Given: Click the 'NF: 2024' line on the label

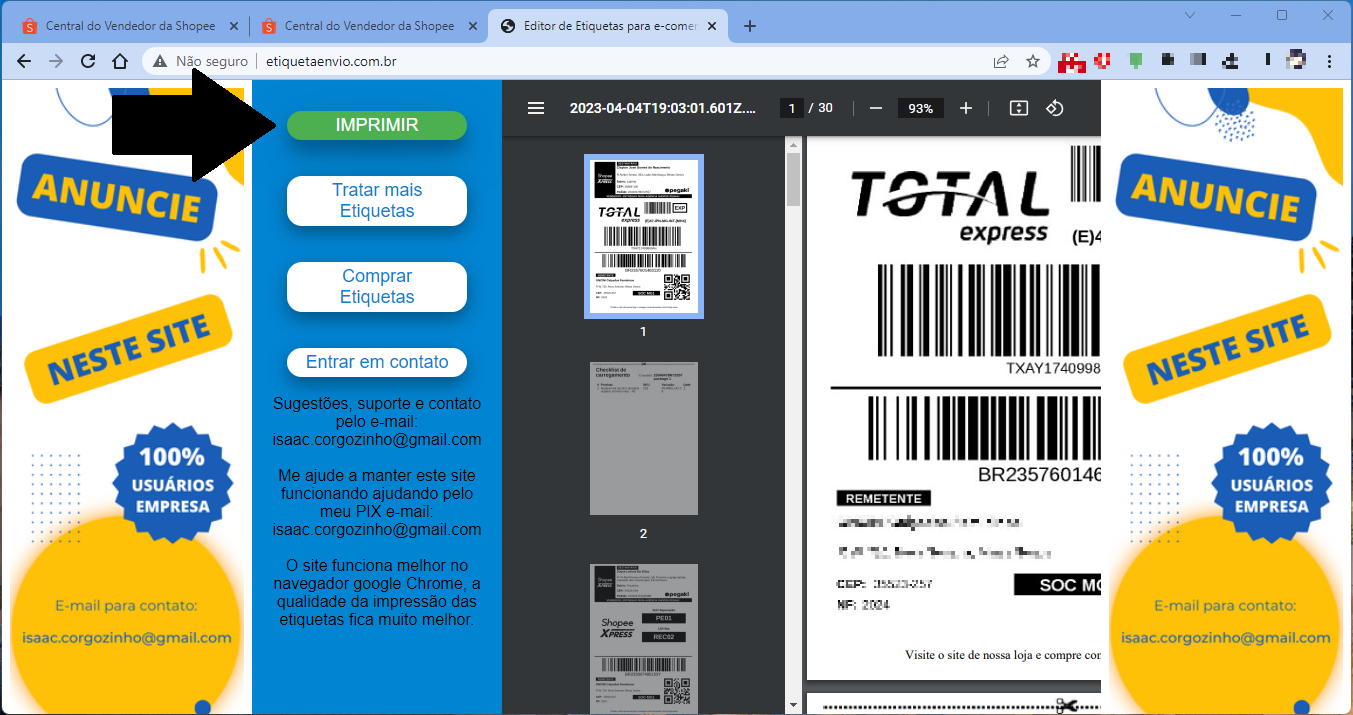Looking at the screenshot, I should pyautogui.click(x=863, y=604).
